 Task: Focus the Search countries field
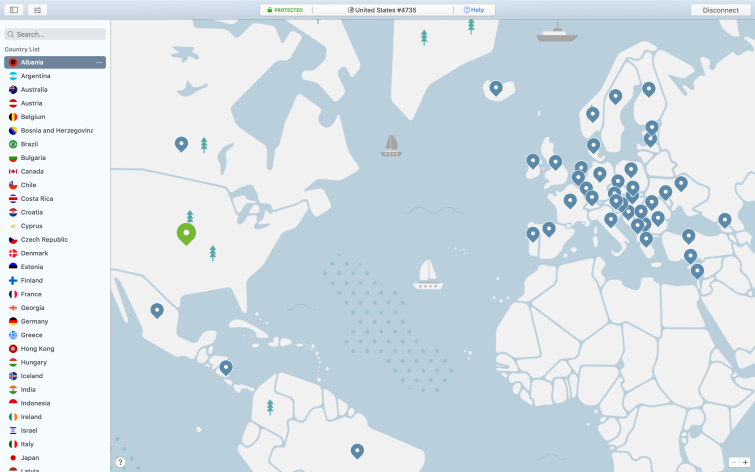pos(55,34)
